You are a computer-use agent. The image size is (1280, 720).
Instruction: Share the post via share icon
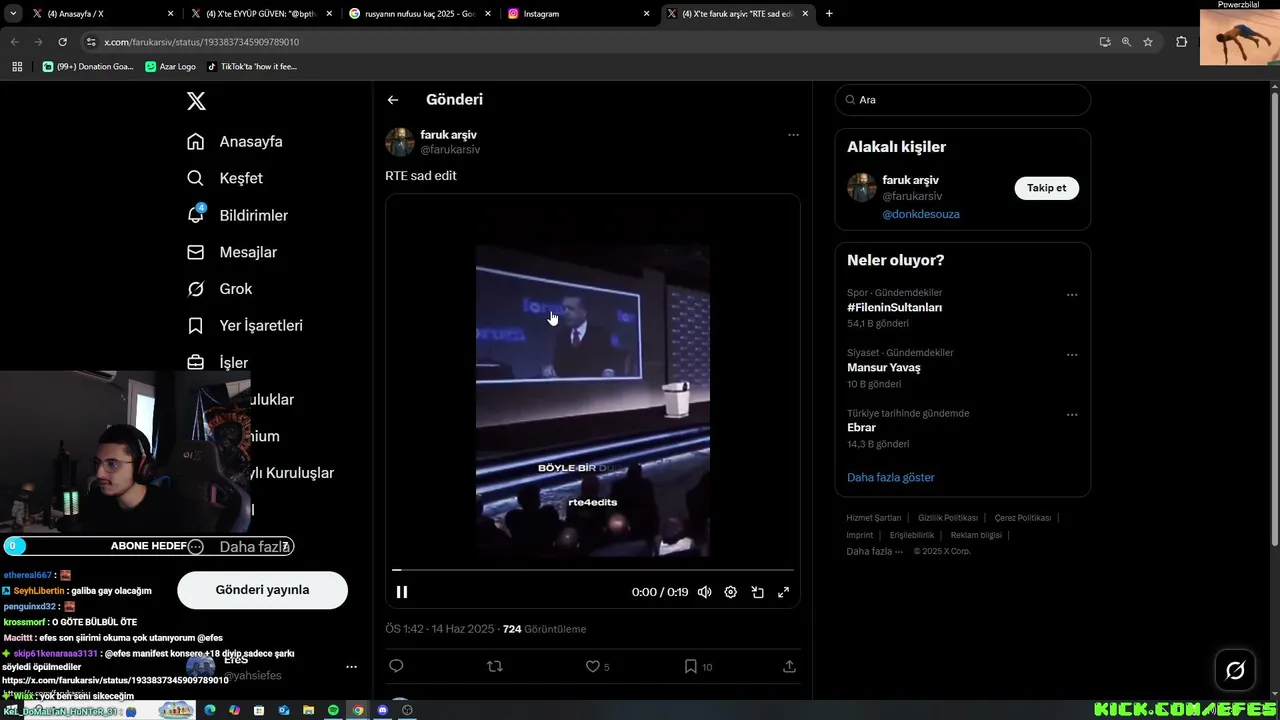(x=789, y=666)
